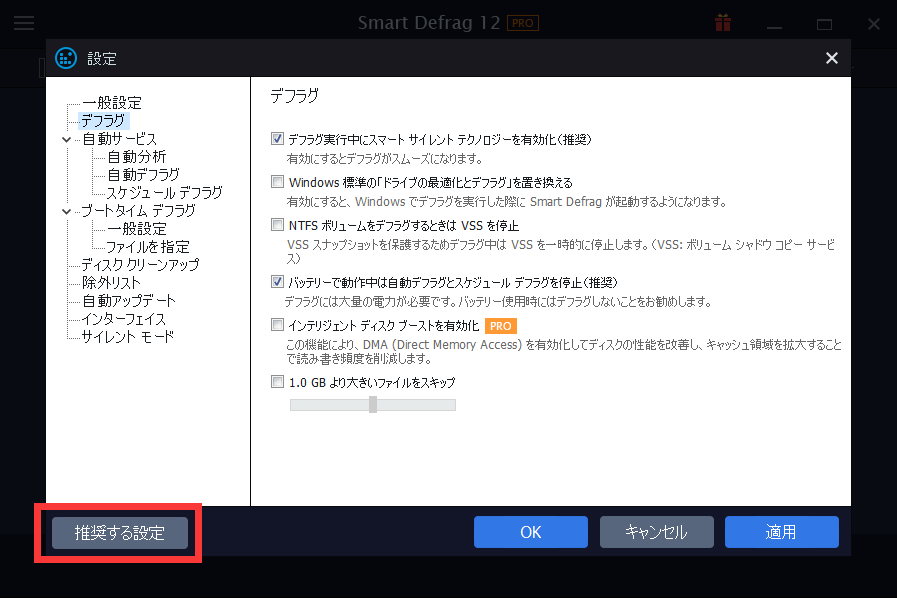Click the DMA (Direct Memory Access) description text
Screen dimensions: 897x598
coord(563,352)
